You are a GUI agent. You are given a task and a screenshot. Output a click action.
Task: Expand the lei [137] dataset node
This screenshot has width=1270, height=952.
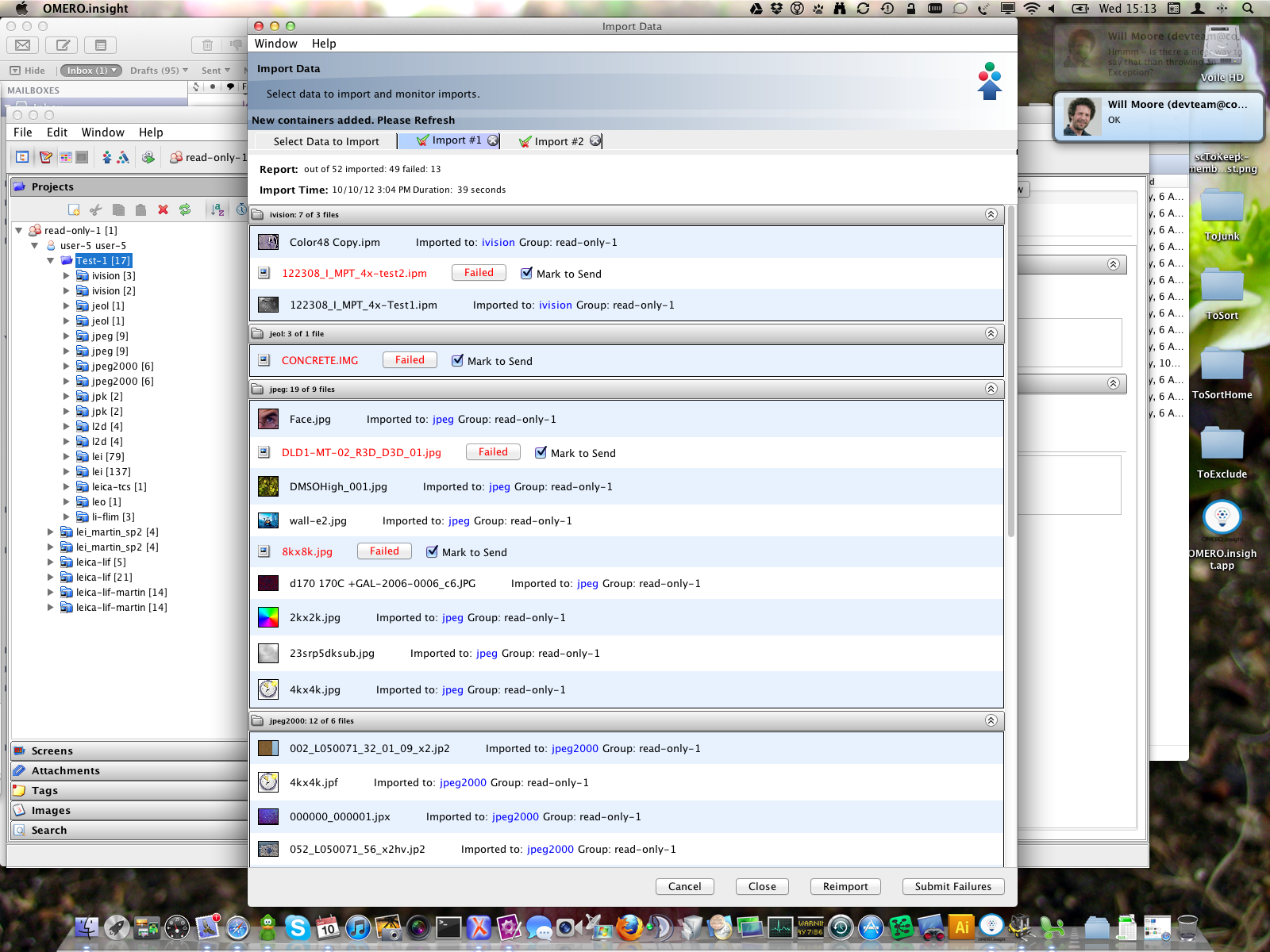click(x=67, y=471)
